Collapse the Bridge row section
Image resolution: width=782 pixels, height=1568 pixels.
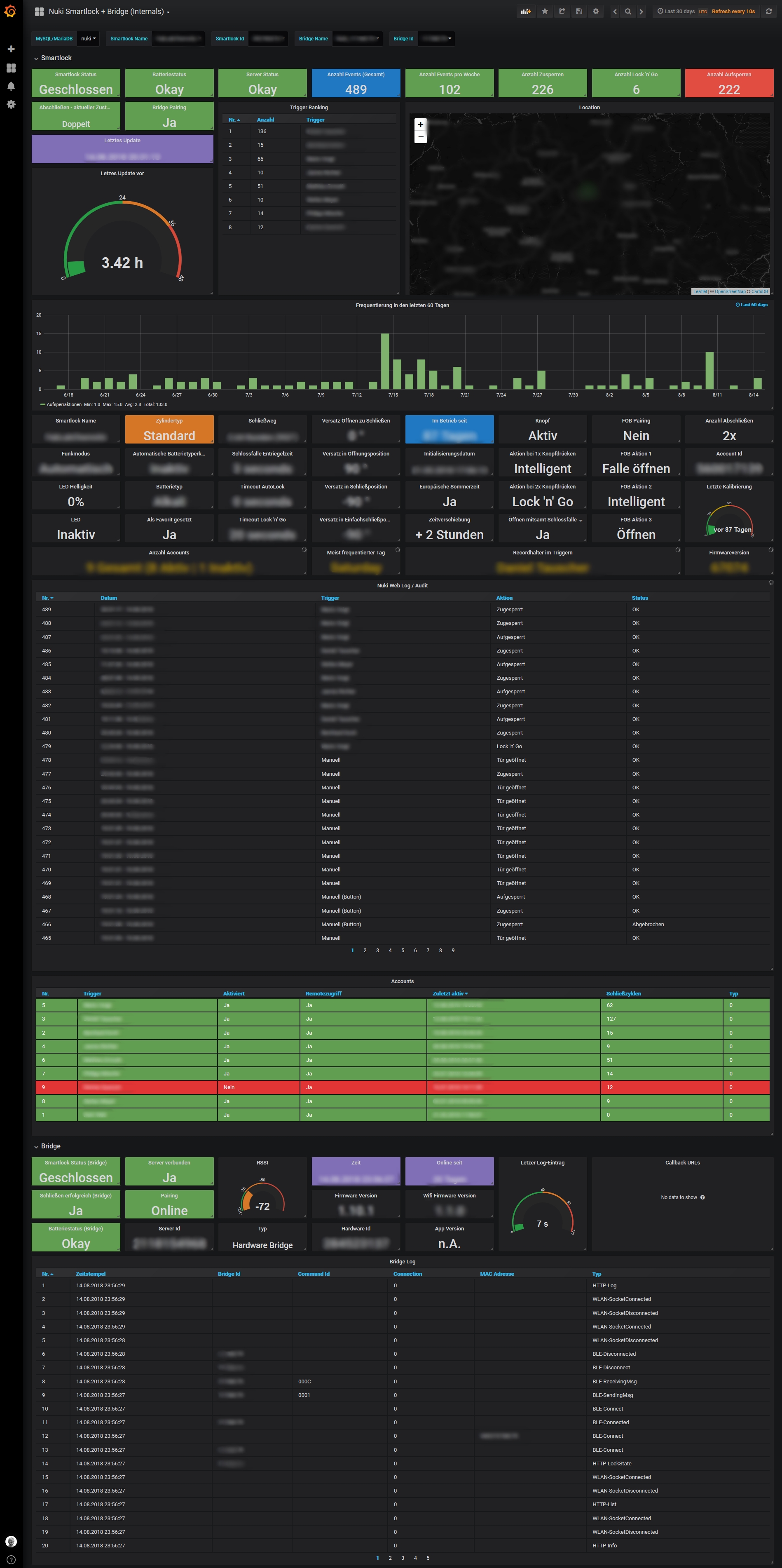pyautogui.click(x=47, y=1146)
